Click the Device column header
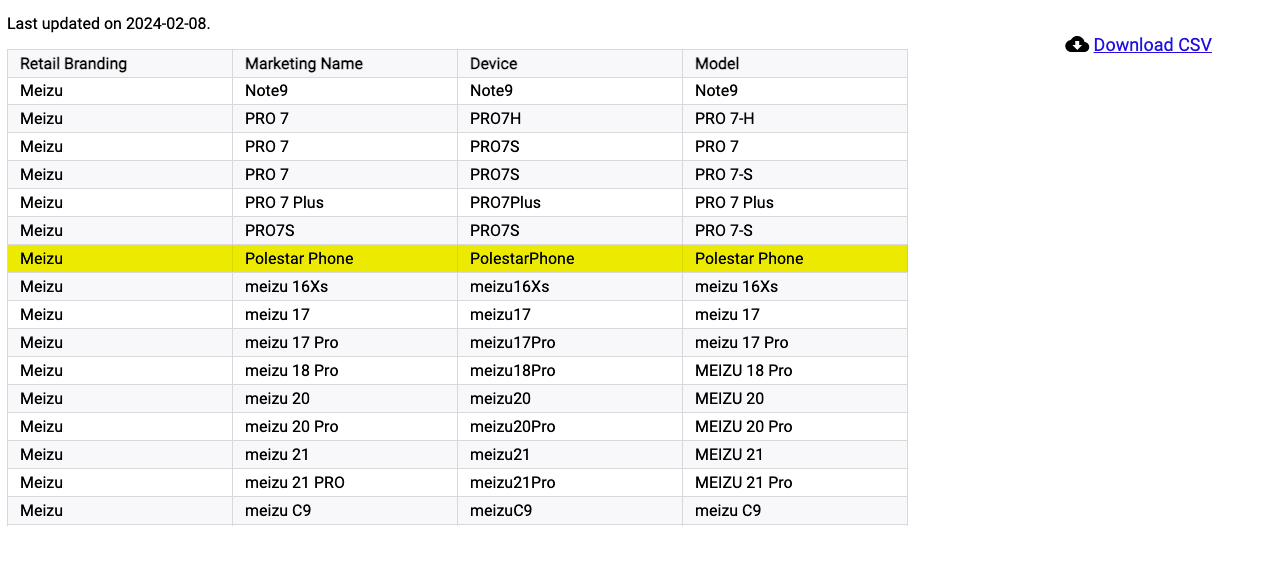Screen dimensions: 1261x563 [494, 64]
